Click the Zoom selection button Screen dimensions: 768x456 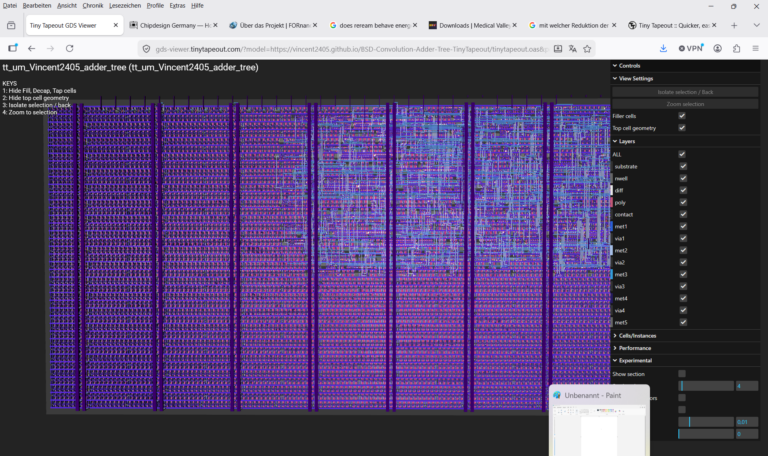click(x=685, y=104)
